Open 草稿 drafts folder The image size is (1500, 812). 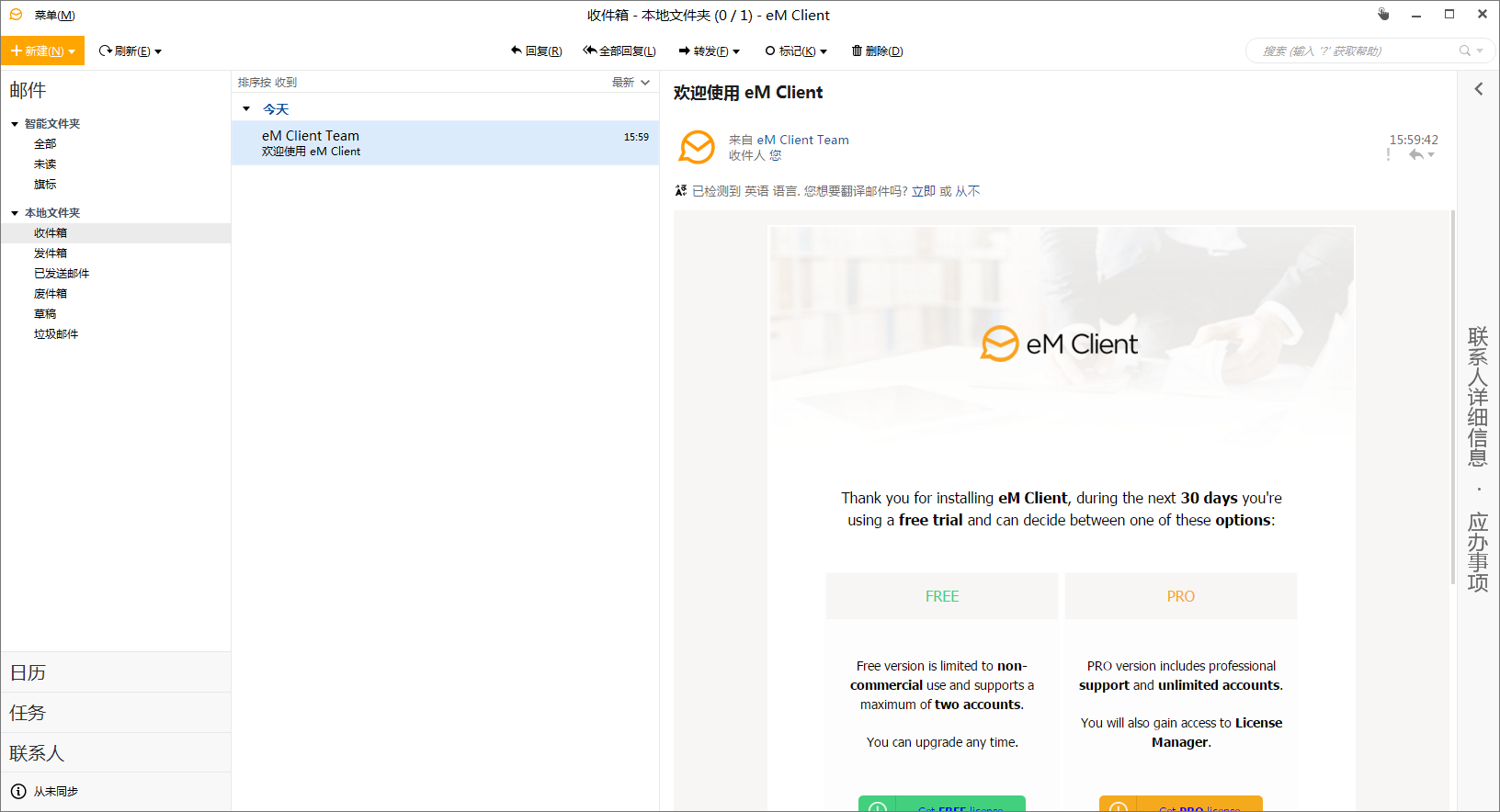45,314
